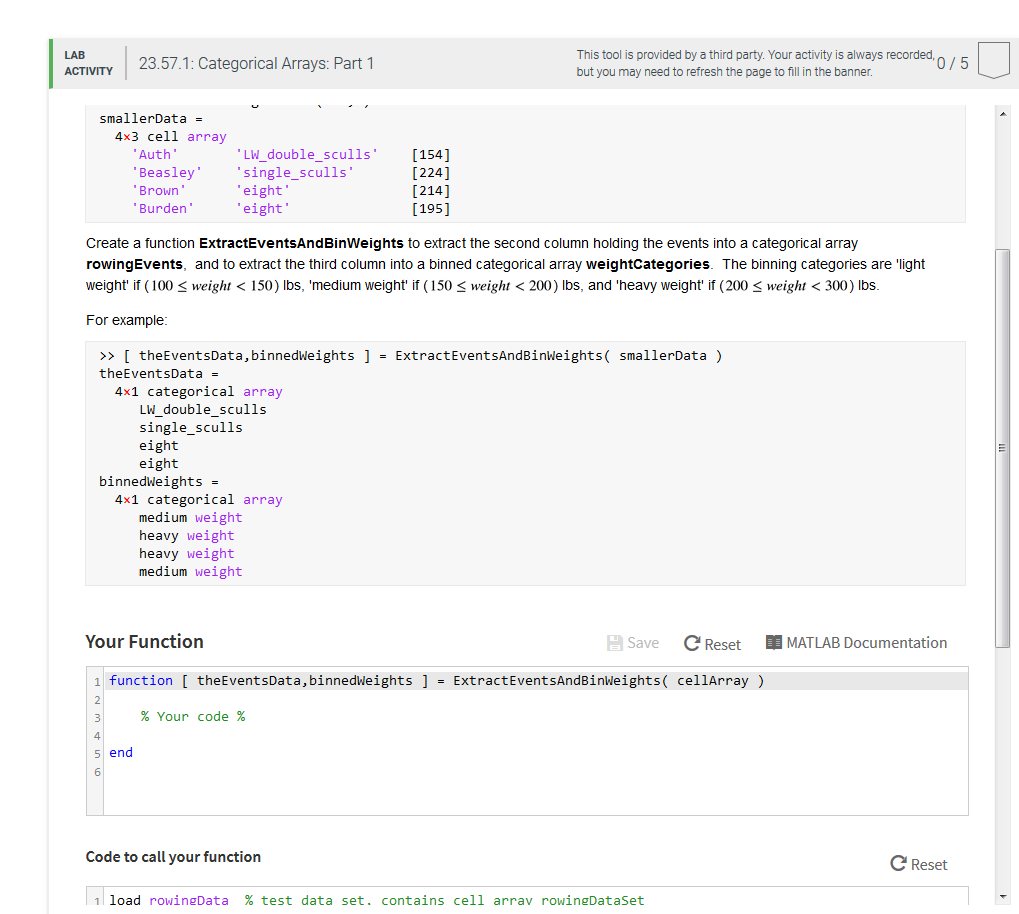This screenshot has width=1019, height=914.
Task: Select the function keyword on line 1
Action: click(x=140, y=680)
